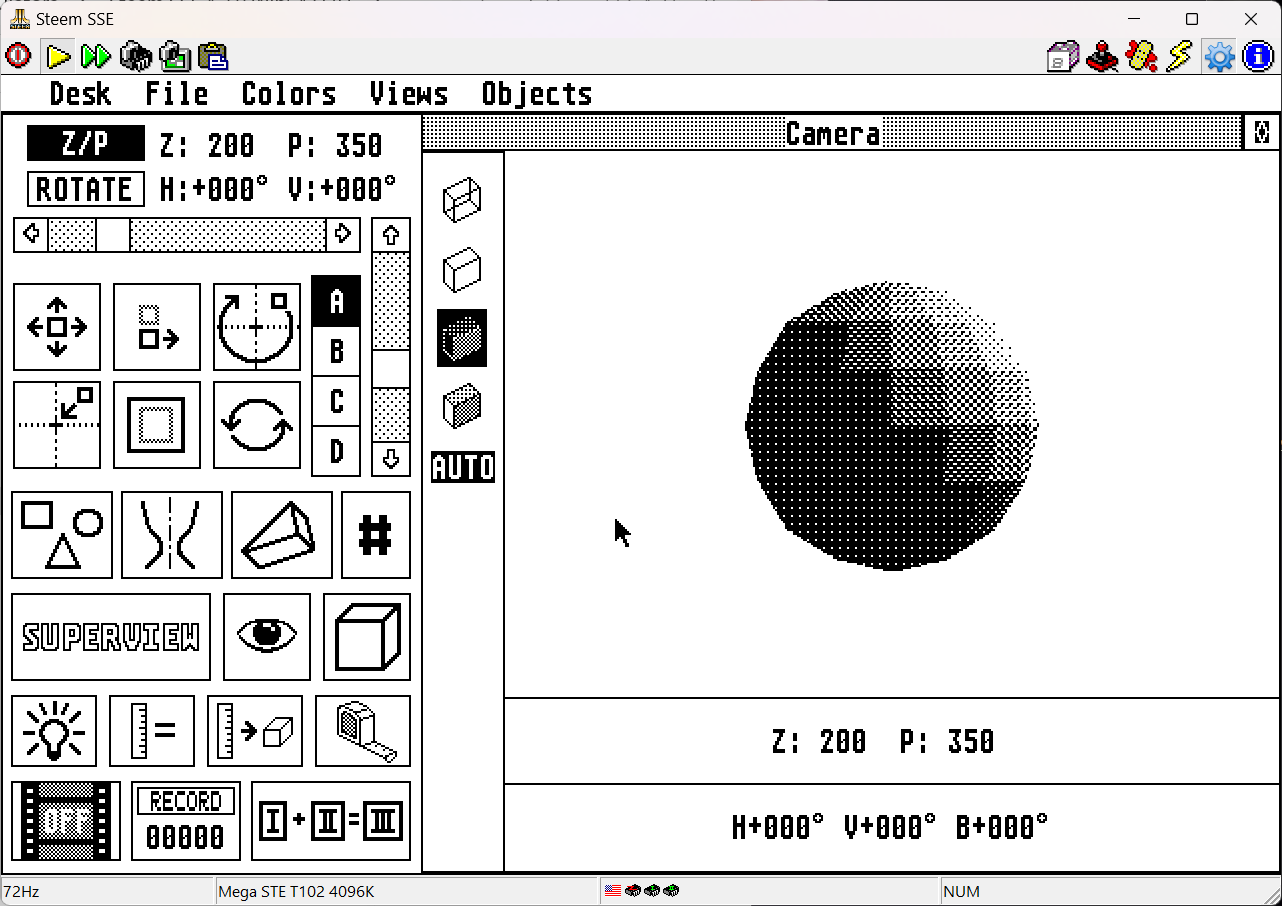Open the 2D shape primitives tool
Image resolution: width=1282 pixels, height=906 pixels.
point(62,535)
